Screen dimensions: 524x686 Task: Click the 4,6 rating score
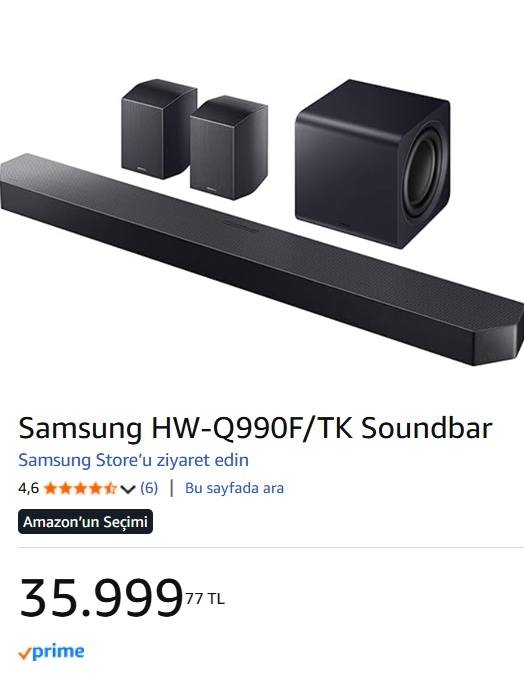(x=28, y=488)
